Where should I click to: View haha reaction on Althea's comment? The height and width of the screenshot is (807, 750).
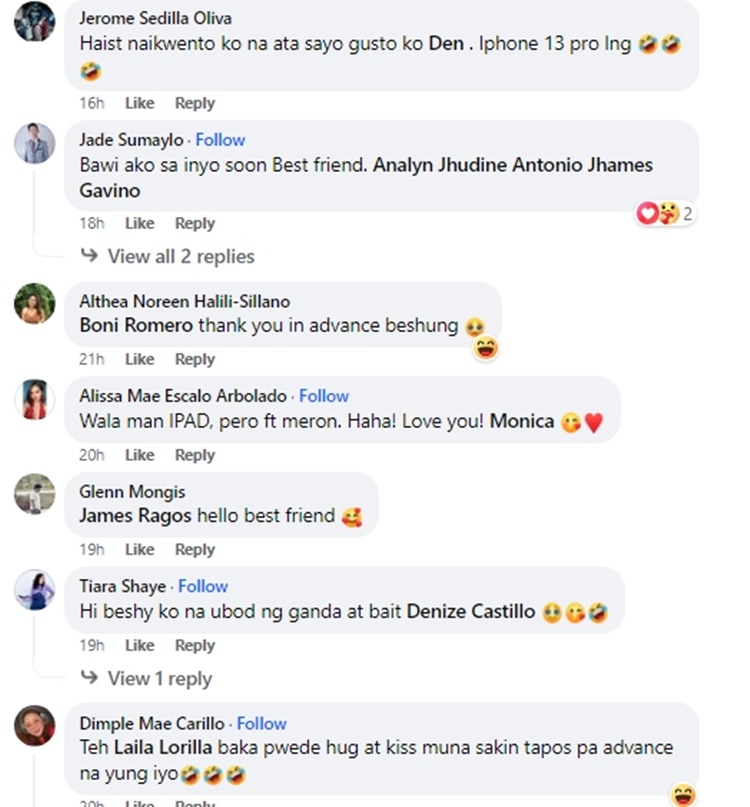pyautogui.click(x=485, y=348)
